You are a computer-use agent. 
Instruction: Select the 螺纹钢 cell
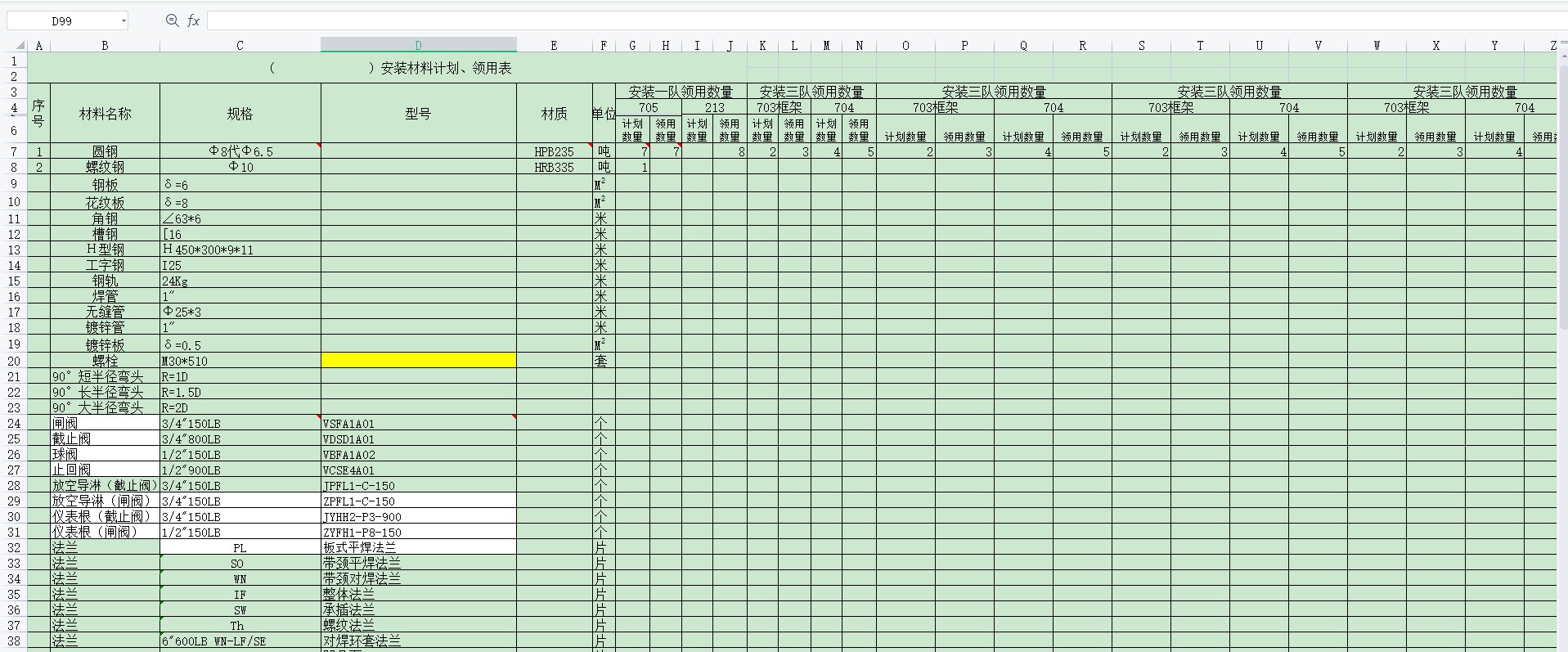click(106, 167)
